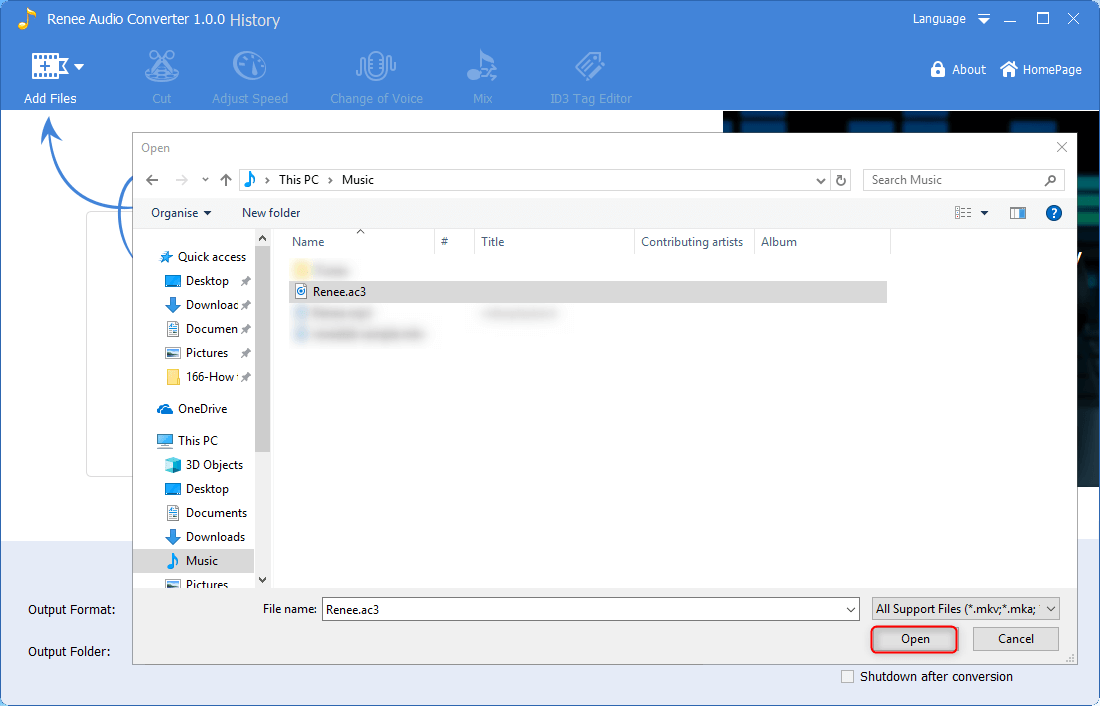Select This PC in navigation pane

[x=188, y=441]
